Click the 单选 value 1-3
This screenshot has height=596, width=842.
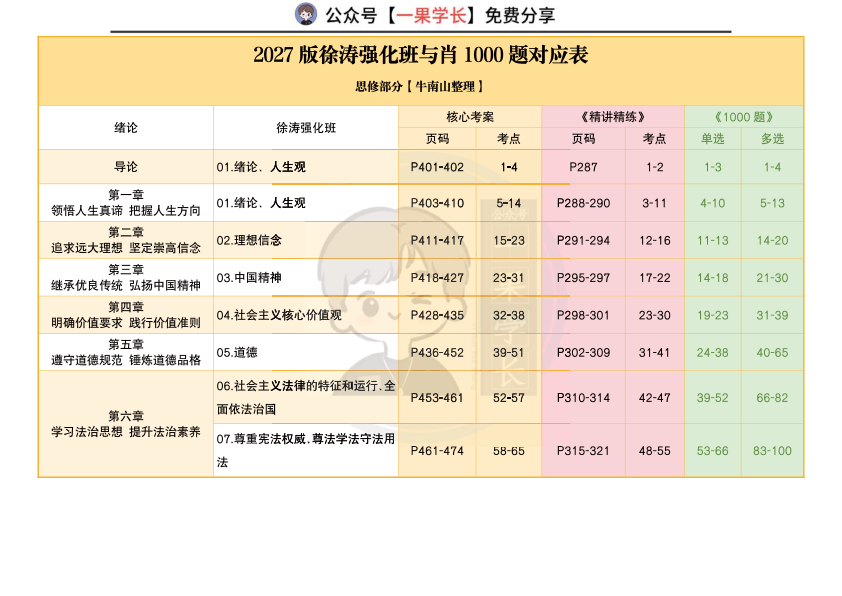tap(713, 167)
